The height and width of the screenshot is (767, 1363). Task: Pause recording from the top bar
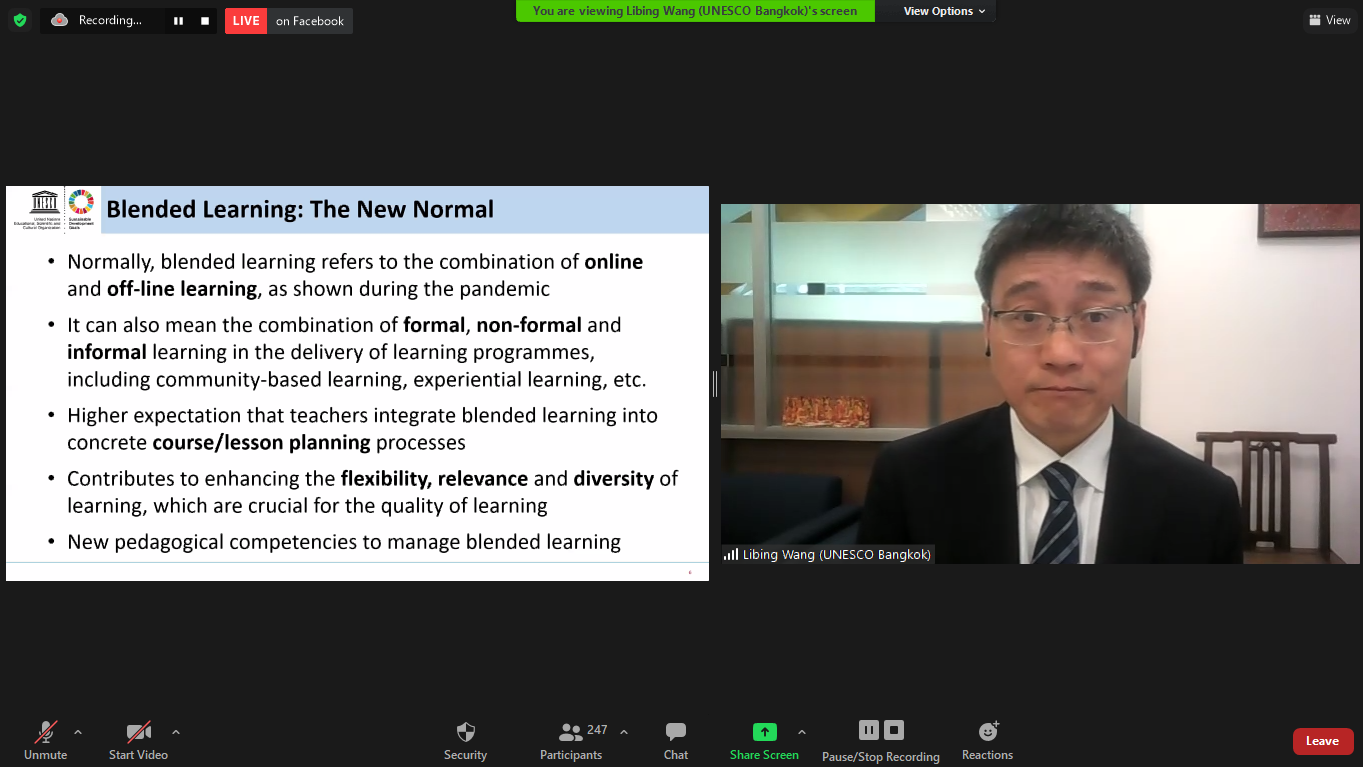178,21
